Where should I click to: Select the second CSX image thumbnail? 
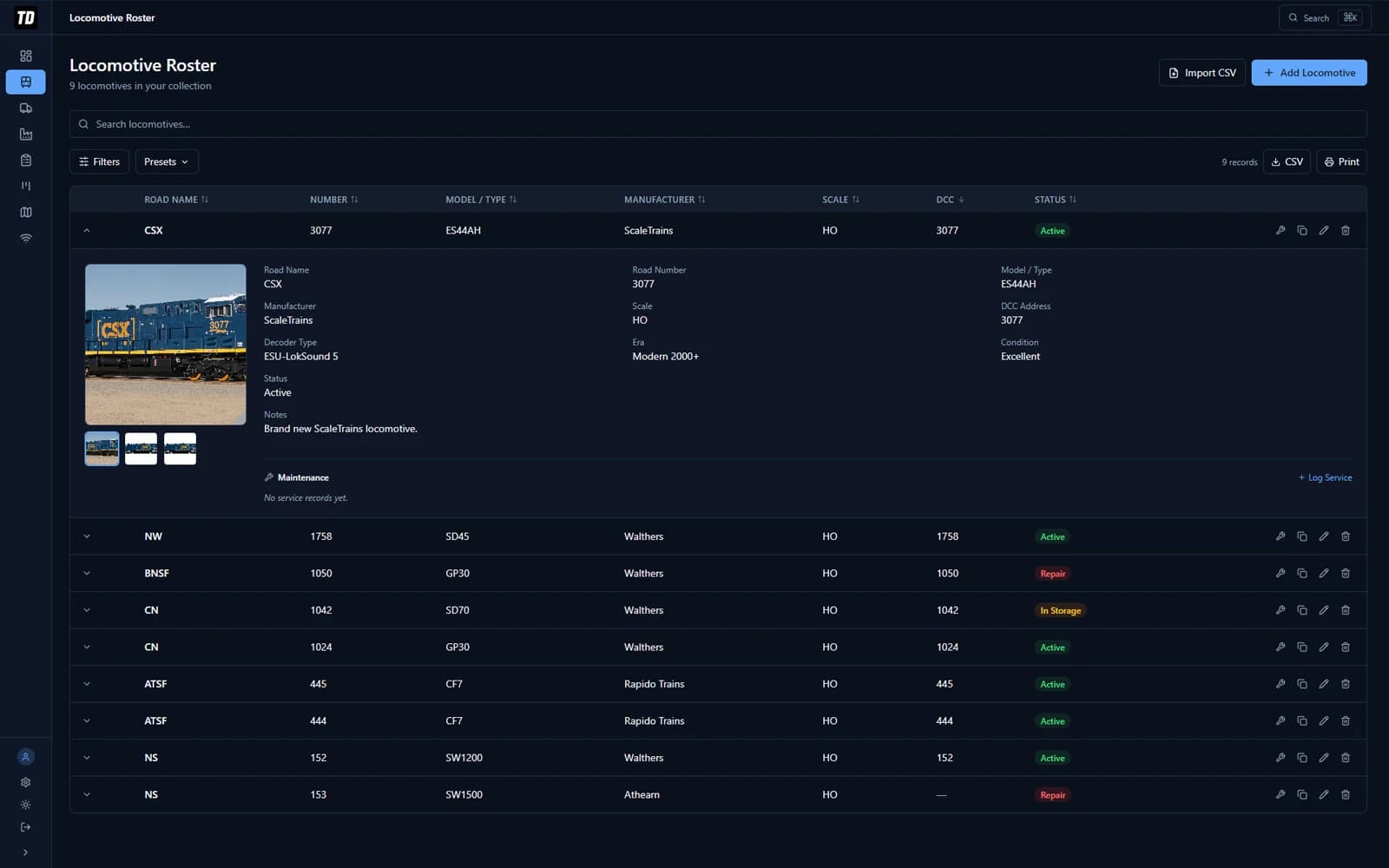pos(141,449)
